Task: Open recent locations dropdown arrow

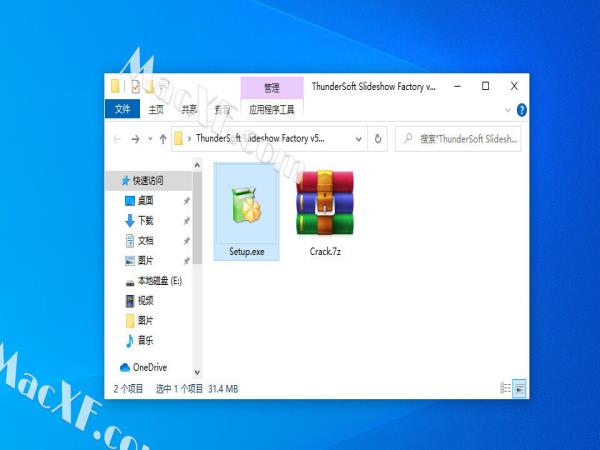Action: 150,139
